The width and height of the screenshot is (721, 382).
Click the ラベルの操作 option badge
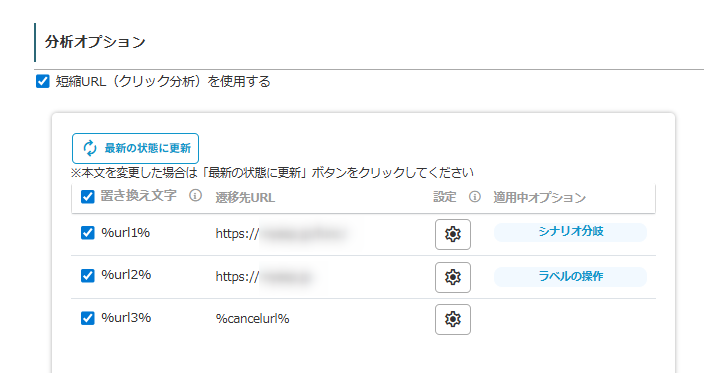point(570,277)
